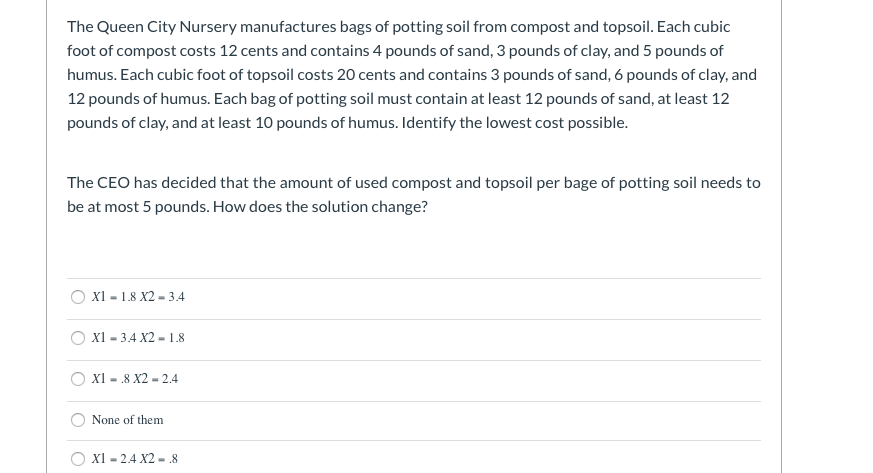Click the word CEO in the second paragraph
Screen dimensions: 873x473
click(113, 183)
